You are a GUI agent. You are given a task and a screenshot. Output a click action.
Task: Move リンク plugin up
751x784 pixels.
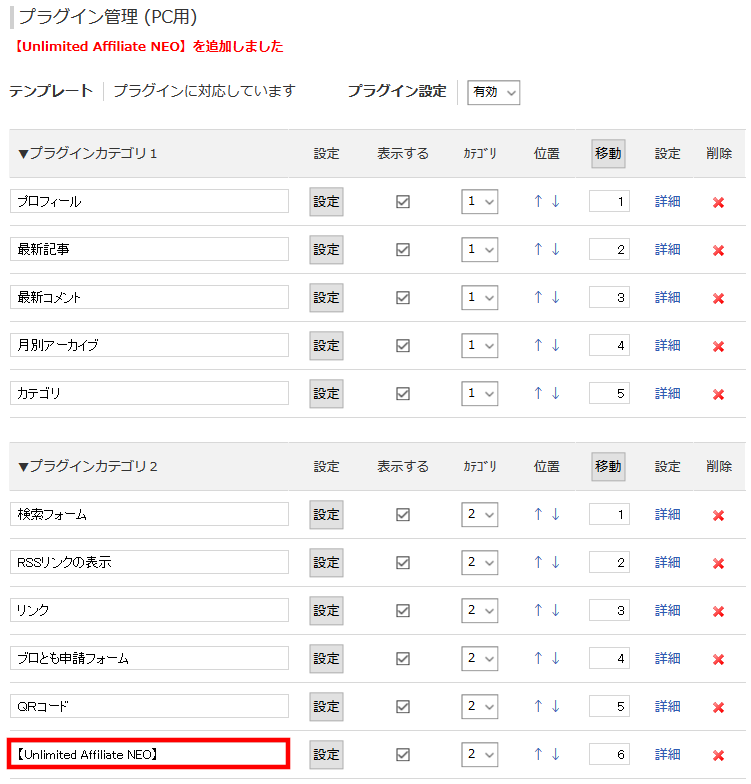coord(538,610)
